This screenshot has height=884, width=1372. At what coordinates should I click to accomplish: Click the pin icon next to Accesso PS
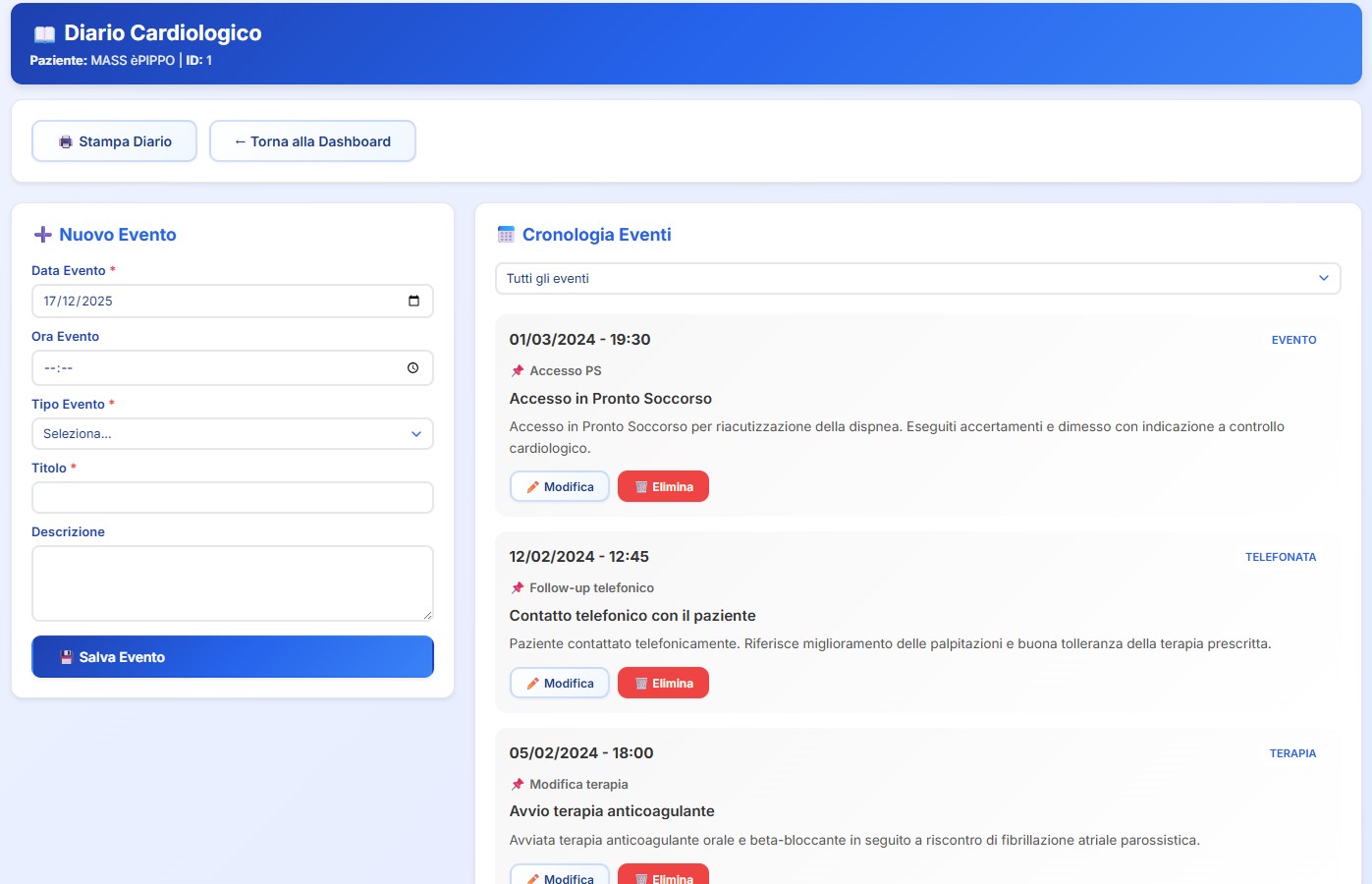pos(517,370)
